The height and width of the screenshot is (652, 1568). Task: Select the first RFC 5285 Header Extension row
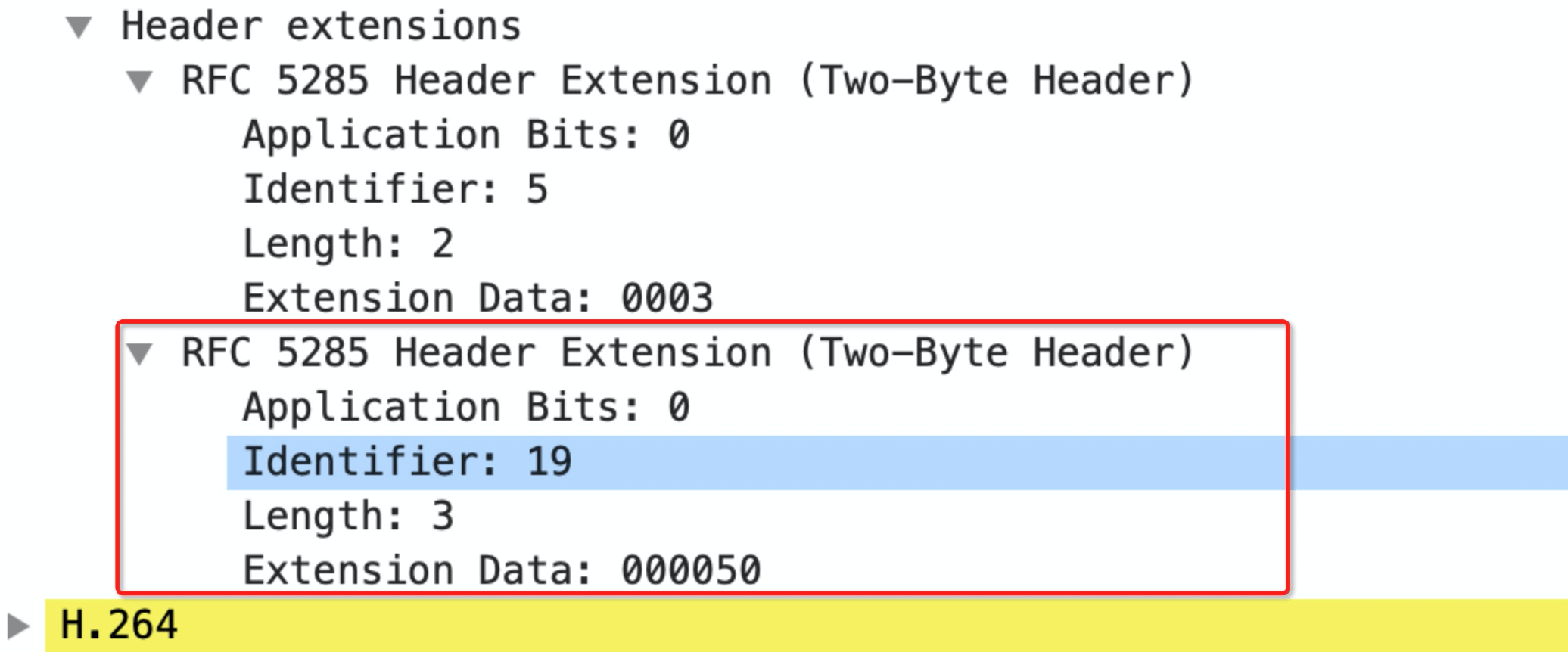686,81
